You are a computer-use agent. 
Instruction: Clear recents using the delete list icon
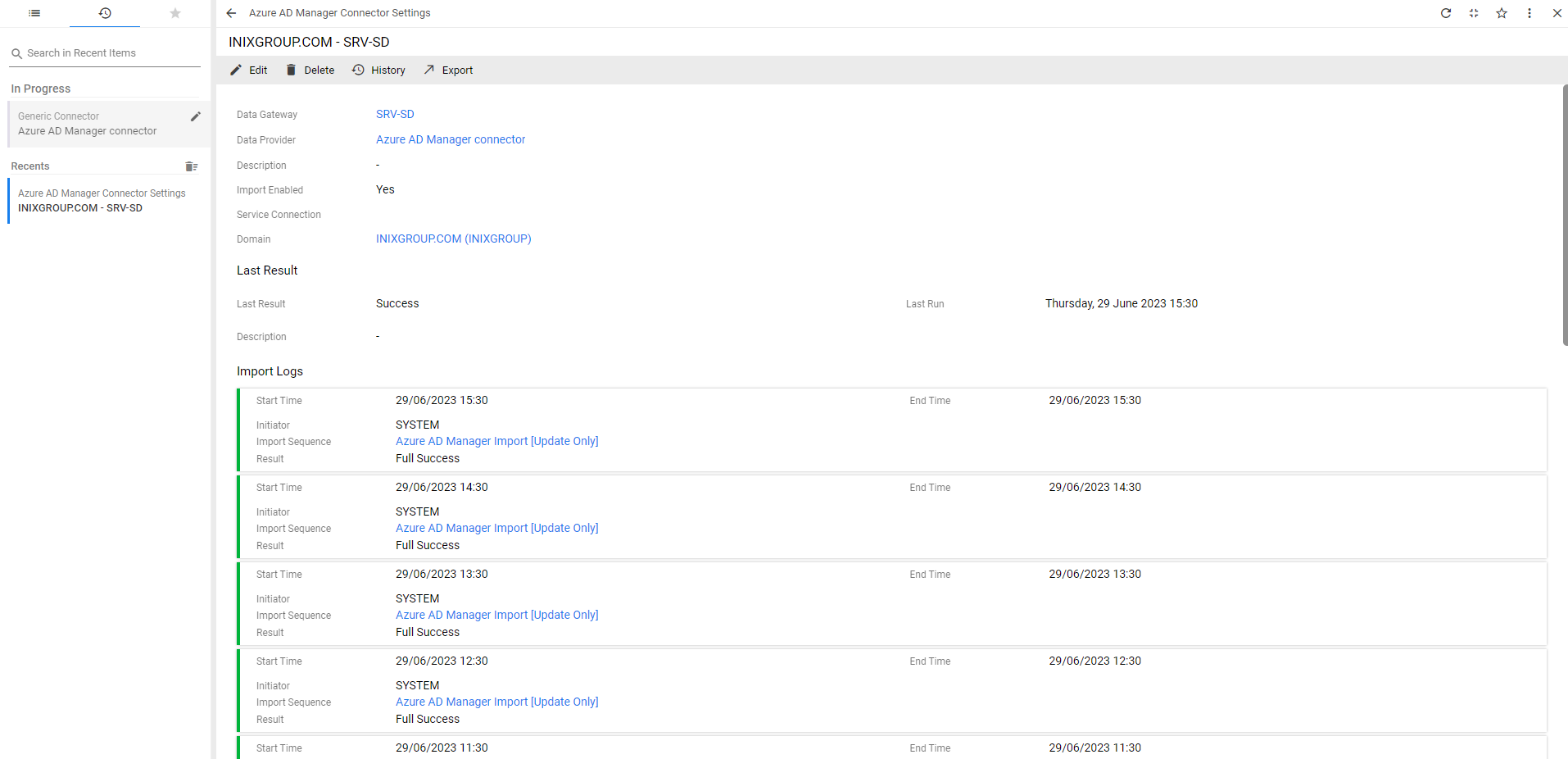pos(191,166)
